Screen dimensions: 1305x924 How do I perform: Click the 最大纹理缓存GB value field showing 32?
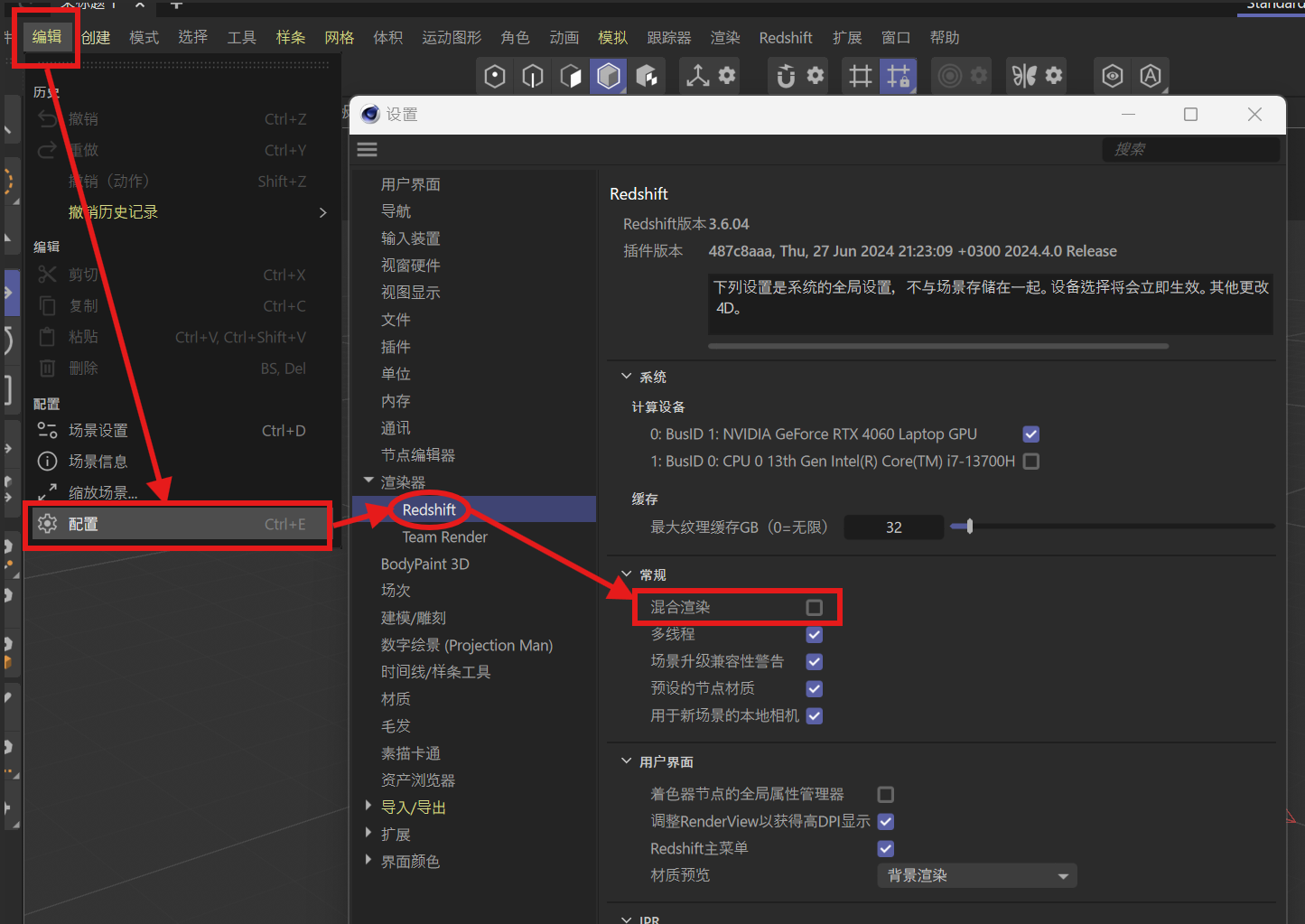click(x=893, y=527)
